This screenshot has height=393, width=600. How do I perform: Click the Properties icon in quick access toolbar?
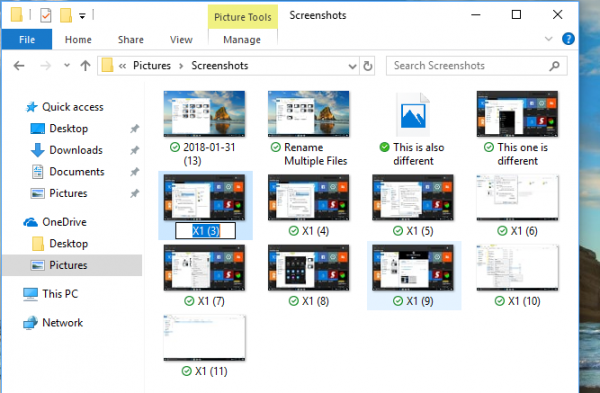point(46,16)
